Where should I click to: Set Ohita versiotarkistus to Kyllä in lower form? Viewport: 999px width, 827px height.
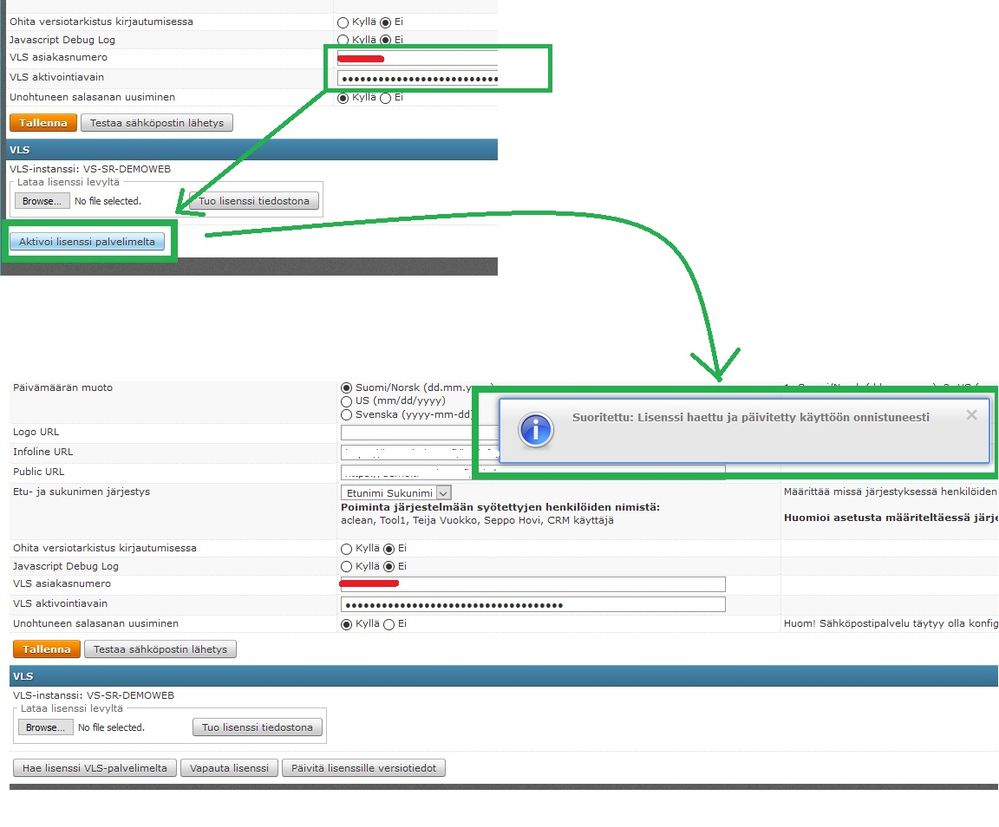pyautogui.click(x=347, y=549)
